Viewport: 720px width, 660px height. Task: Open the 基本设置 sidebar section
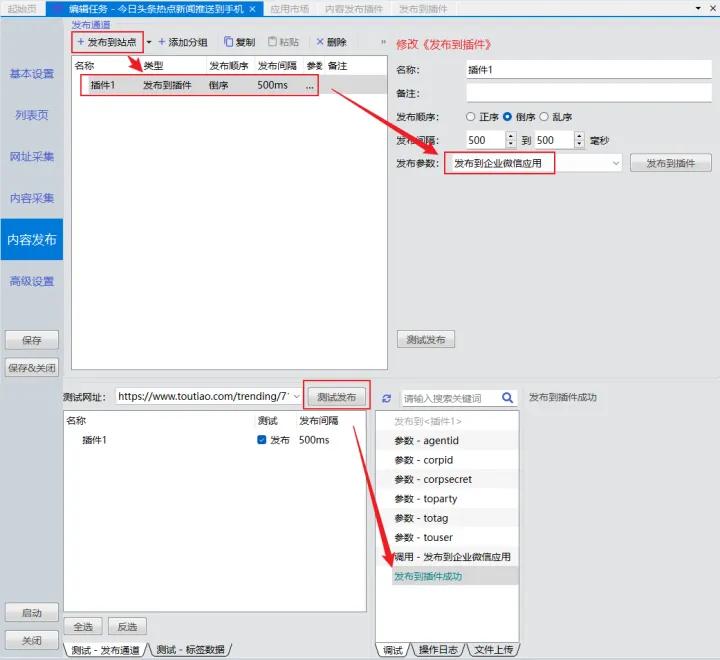pos(32,73)
